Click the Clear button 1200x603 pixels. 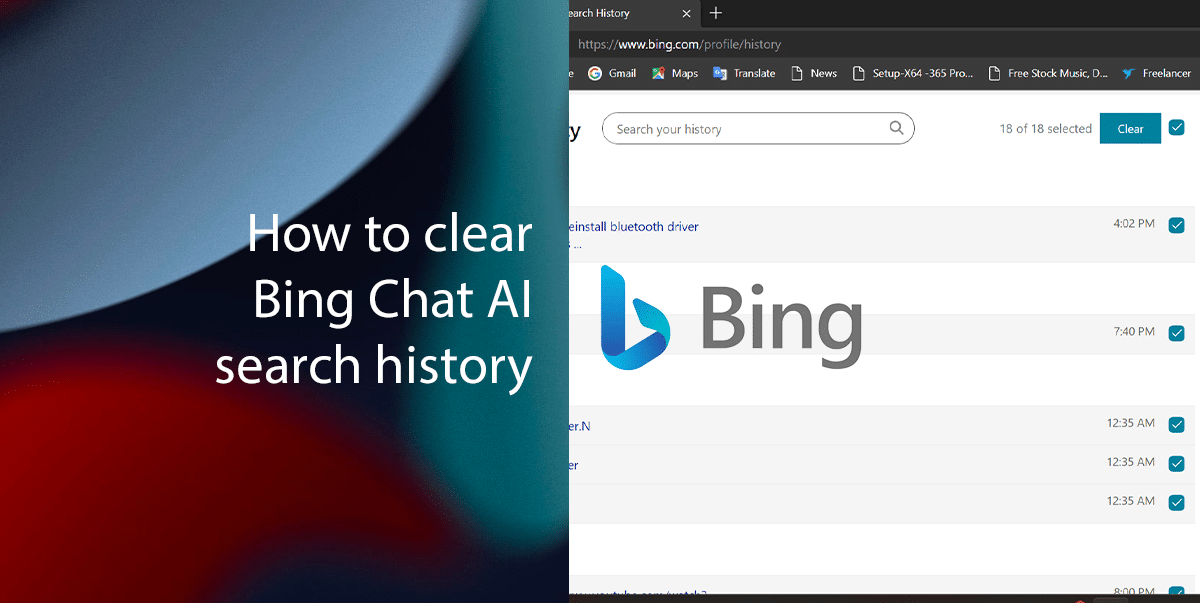coord(1130,129)
